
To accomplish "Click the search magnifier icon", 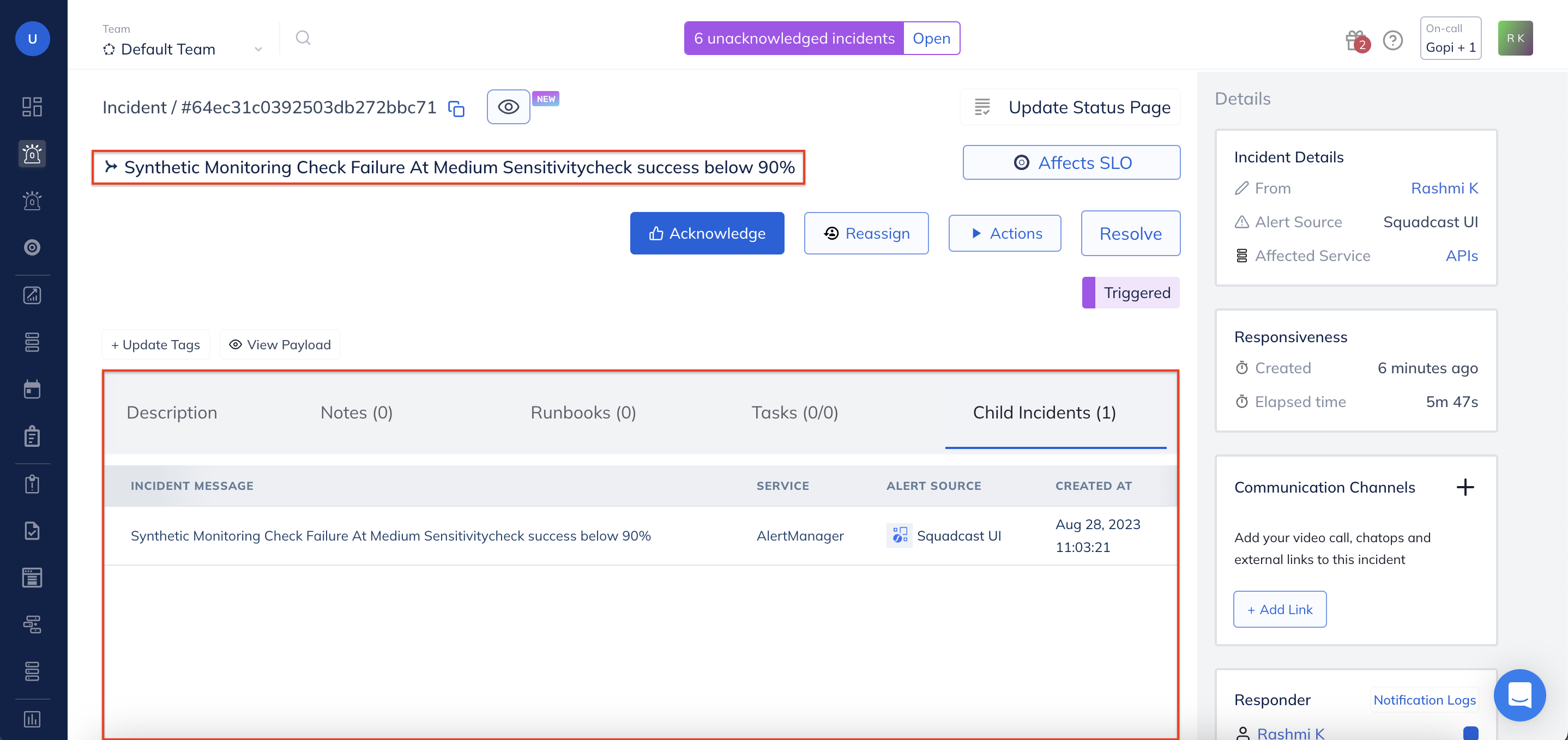I will click(303, 37).
